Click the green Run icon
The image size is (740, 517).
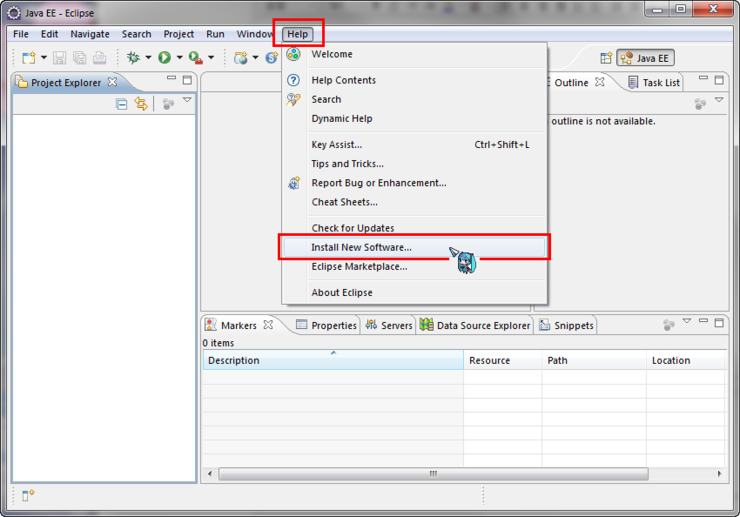tap(164, 58)
